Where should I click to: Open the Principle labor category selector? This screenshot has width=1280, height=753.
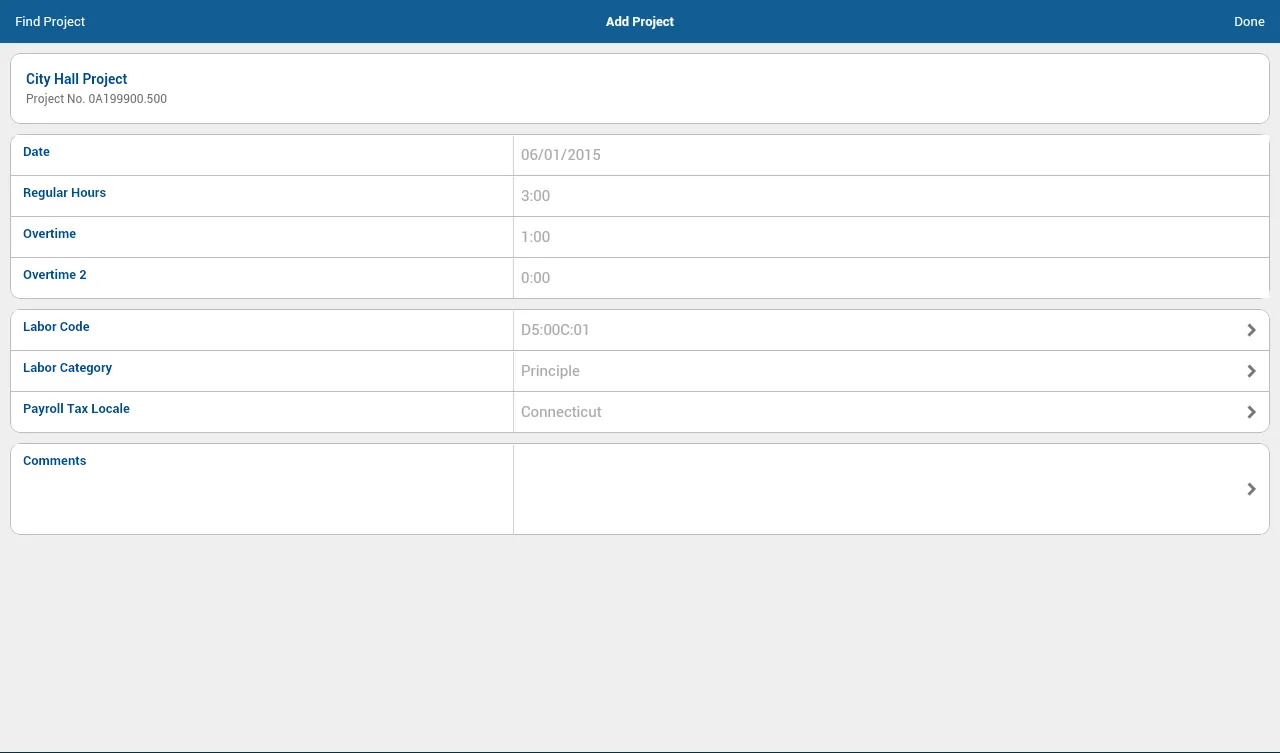[x=550, y=371]
